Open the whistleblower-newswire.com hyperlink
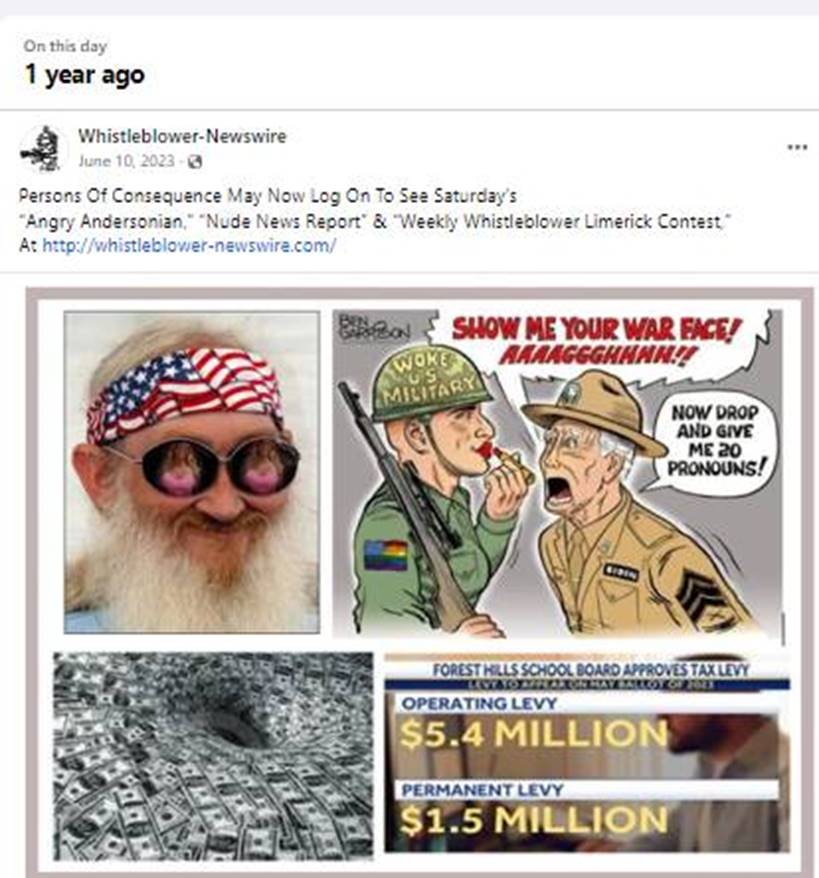 pyautogui.click(x=189, y=245)
